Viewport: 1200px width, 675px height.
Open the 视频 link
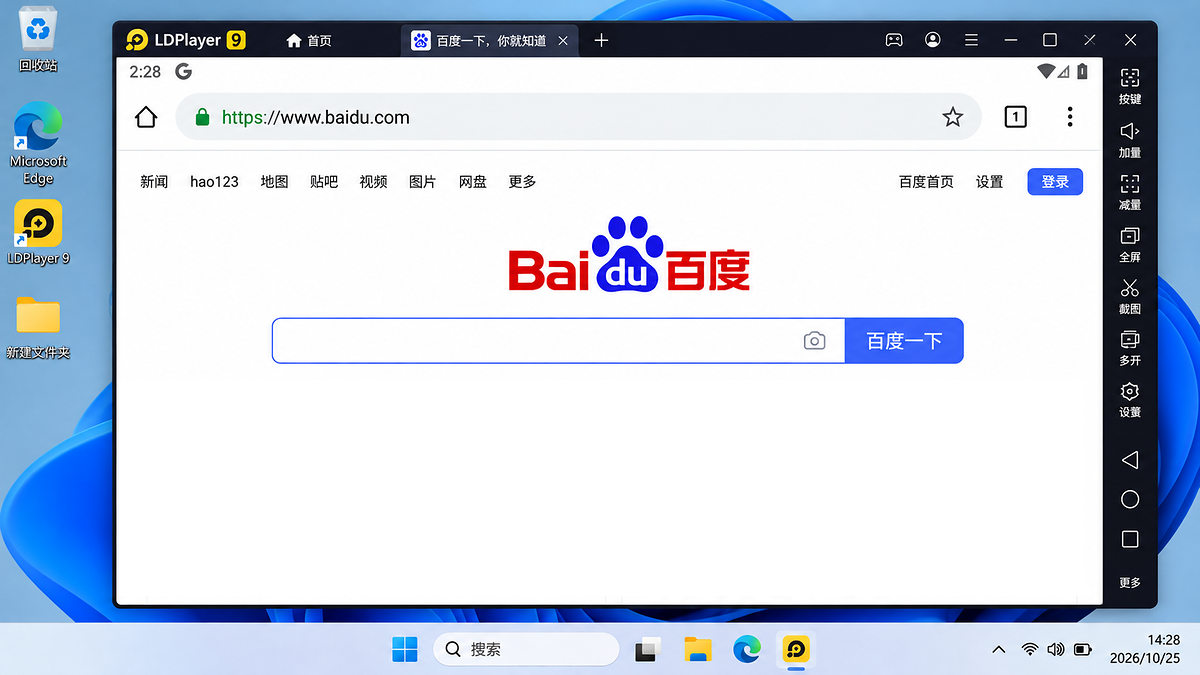(x=373, y=182)
